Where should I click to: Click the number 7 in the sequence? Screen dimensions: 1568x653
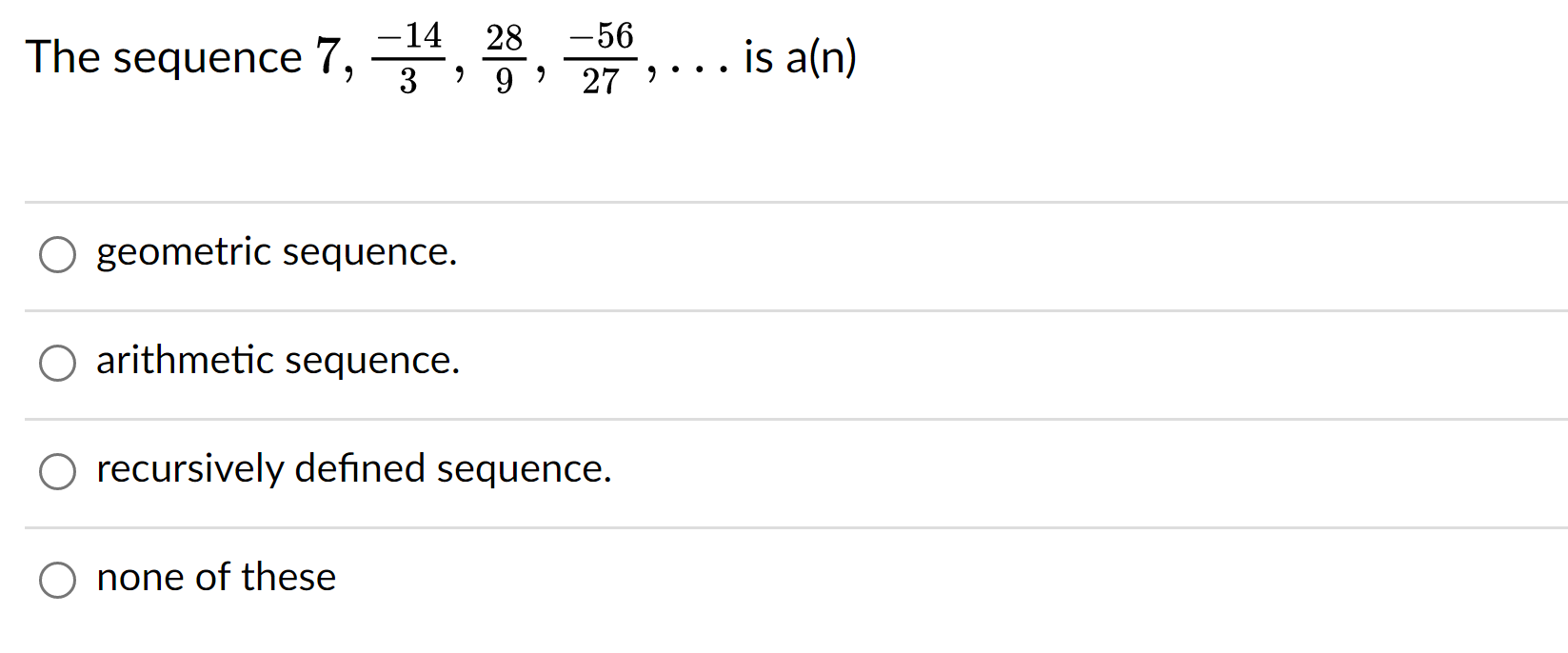coord(328,57)
